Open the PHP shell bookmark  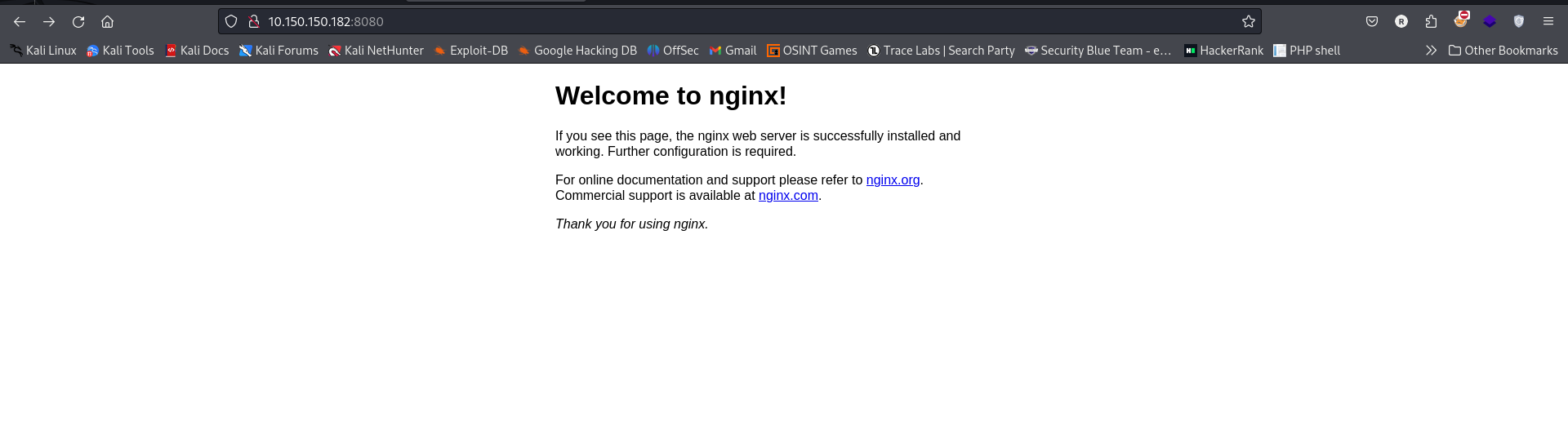tap(1307, 51)
